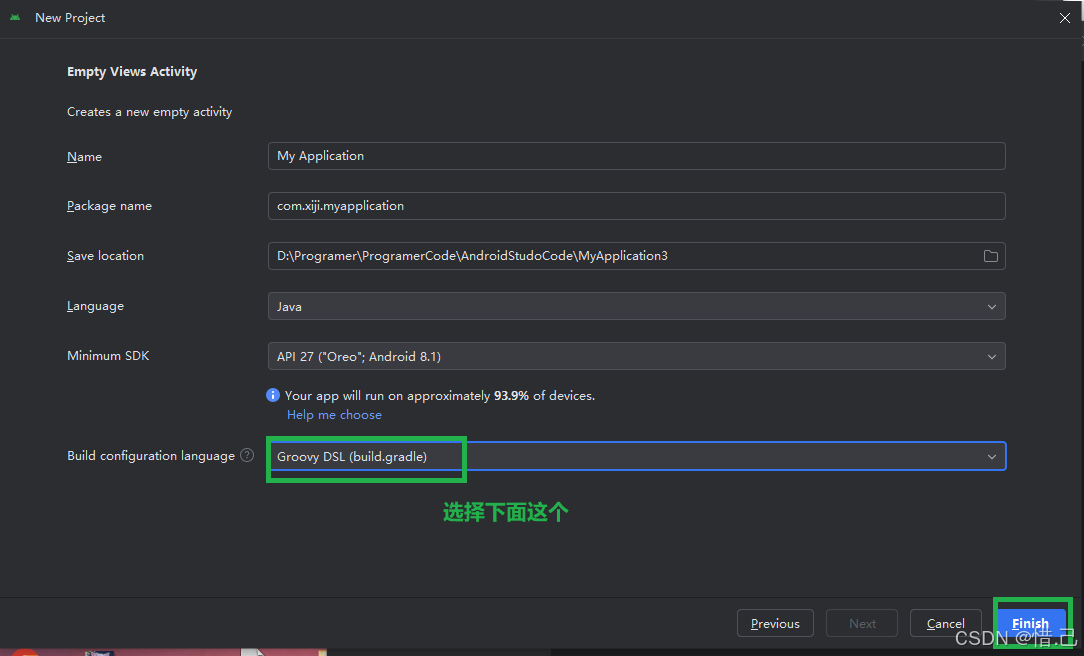The image size is (1084, 656).
Task: Click the Name input field with My Application
Action: tap(637, 156)
